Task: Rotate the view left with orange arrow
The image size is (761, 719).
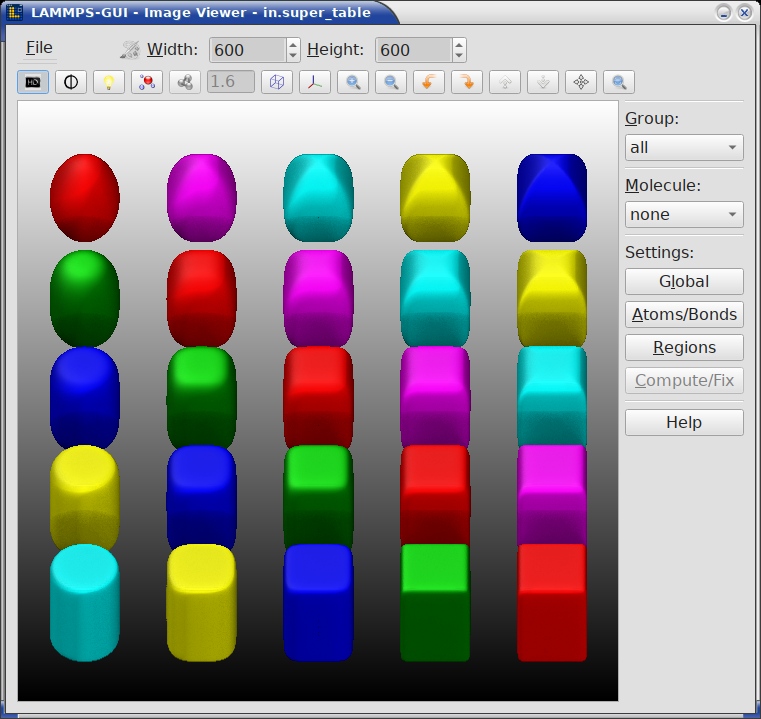Action: point(429,82)
